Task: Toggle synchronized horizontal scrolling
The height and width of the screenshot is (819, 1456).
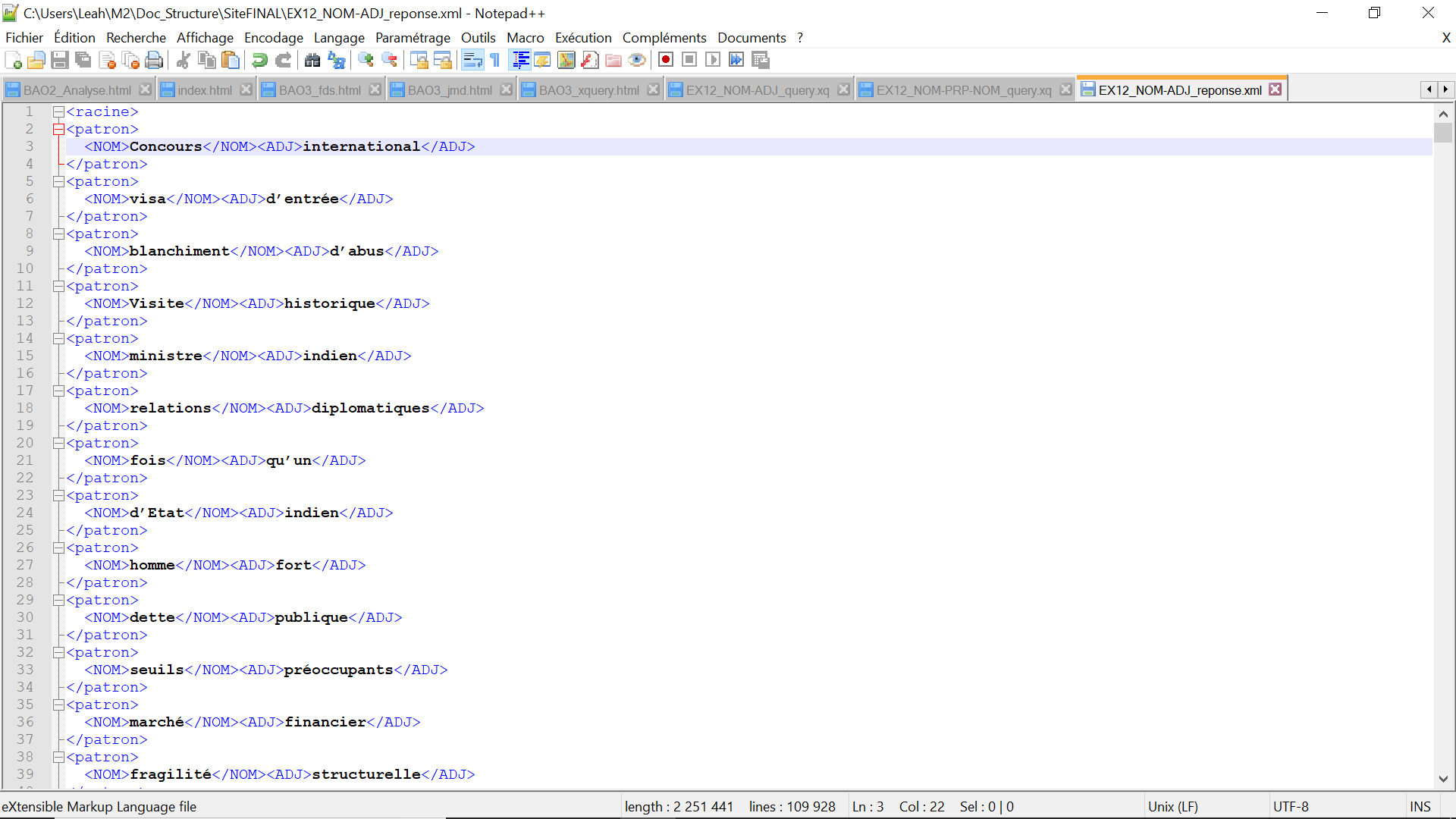Action: (x=442, y=61)
